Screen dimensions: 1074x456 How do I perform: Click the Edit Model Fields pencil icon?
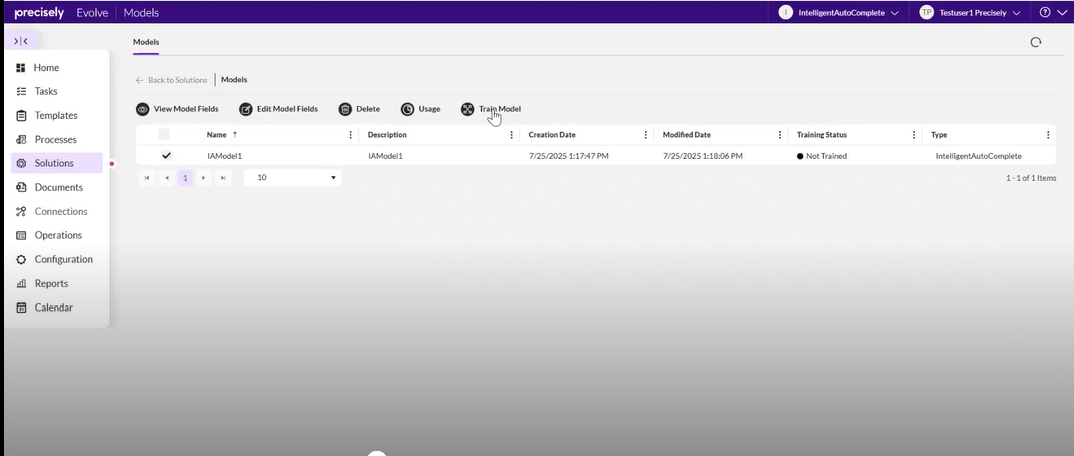coord(246,110)
